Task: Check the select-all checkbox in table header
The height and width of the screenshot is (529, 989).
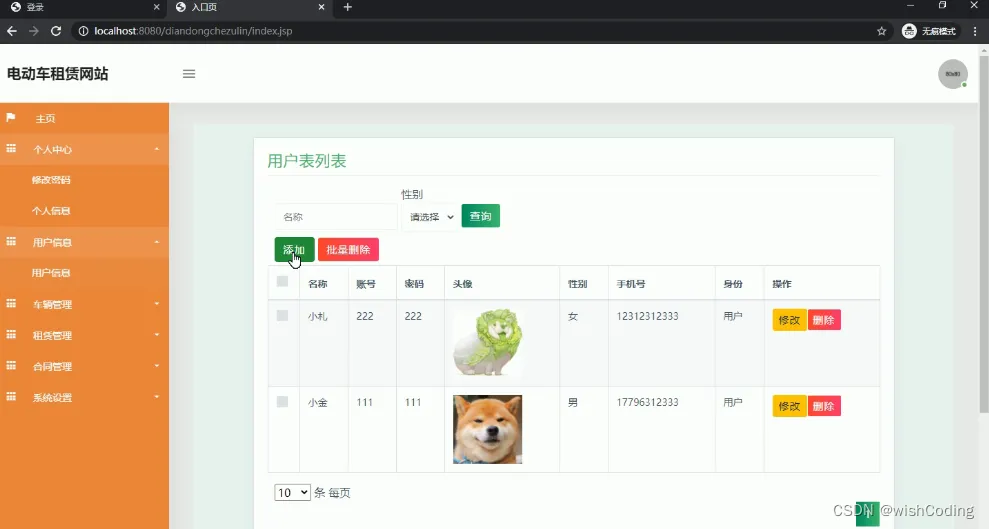Action: tap(283, 281)
